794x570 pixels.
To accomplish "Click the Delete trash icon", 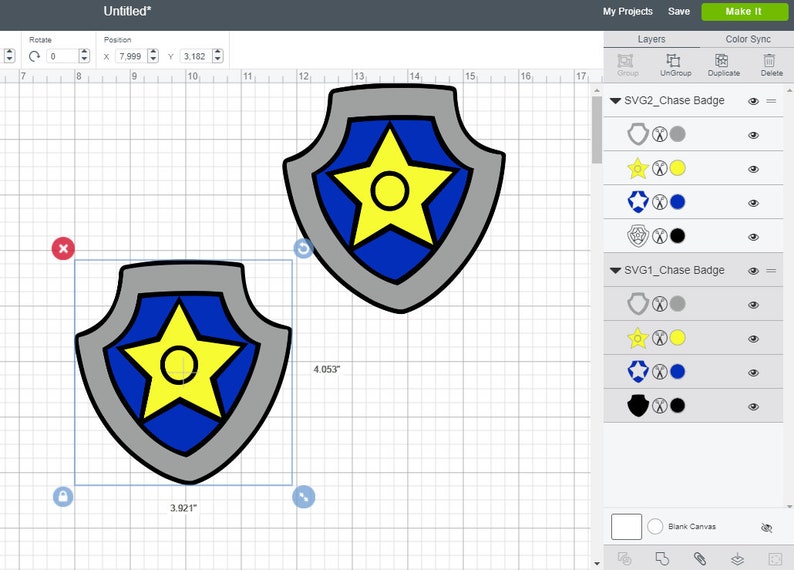I will point(769,61).
